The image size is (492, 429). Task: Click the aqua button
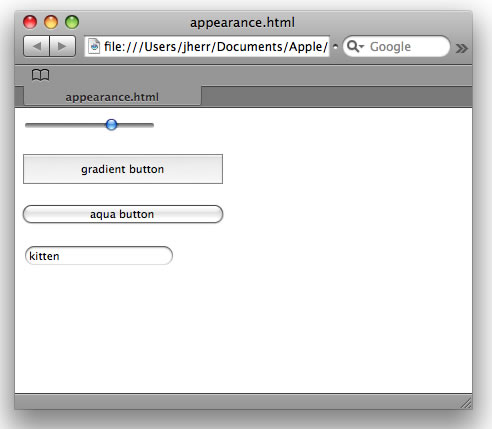[x=123, y=214]
